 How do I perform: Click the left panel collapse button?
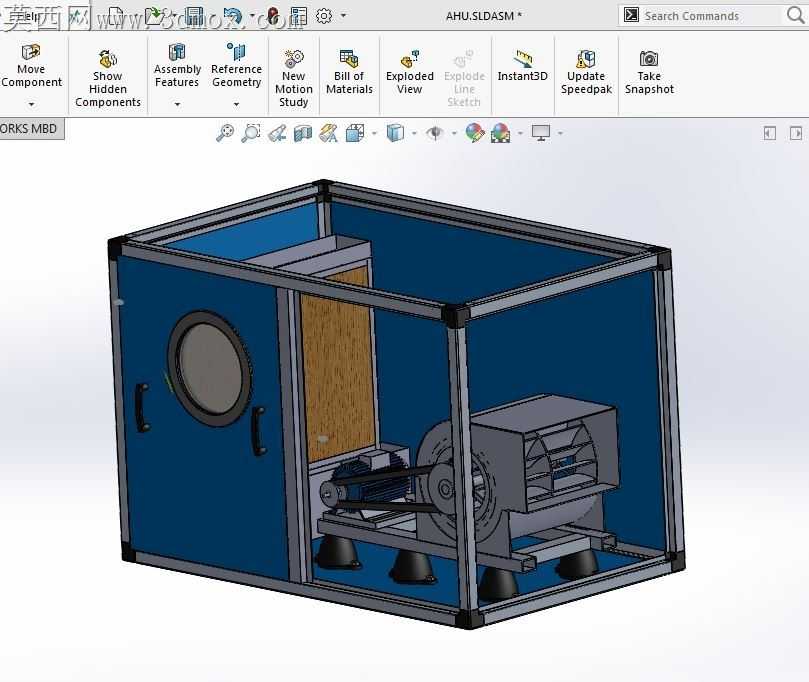(769, 134)
